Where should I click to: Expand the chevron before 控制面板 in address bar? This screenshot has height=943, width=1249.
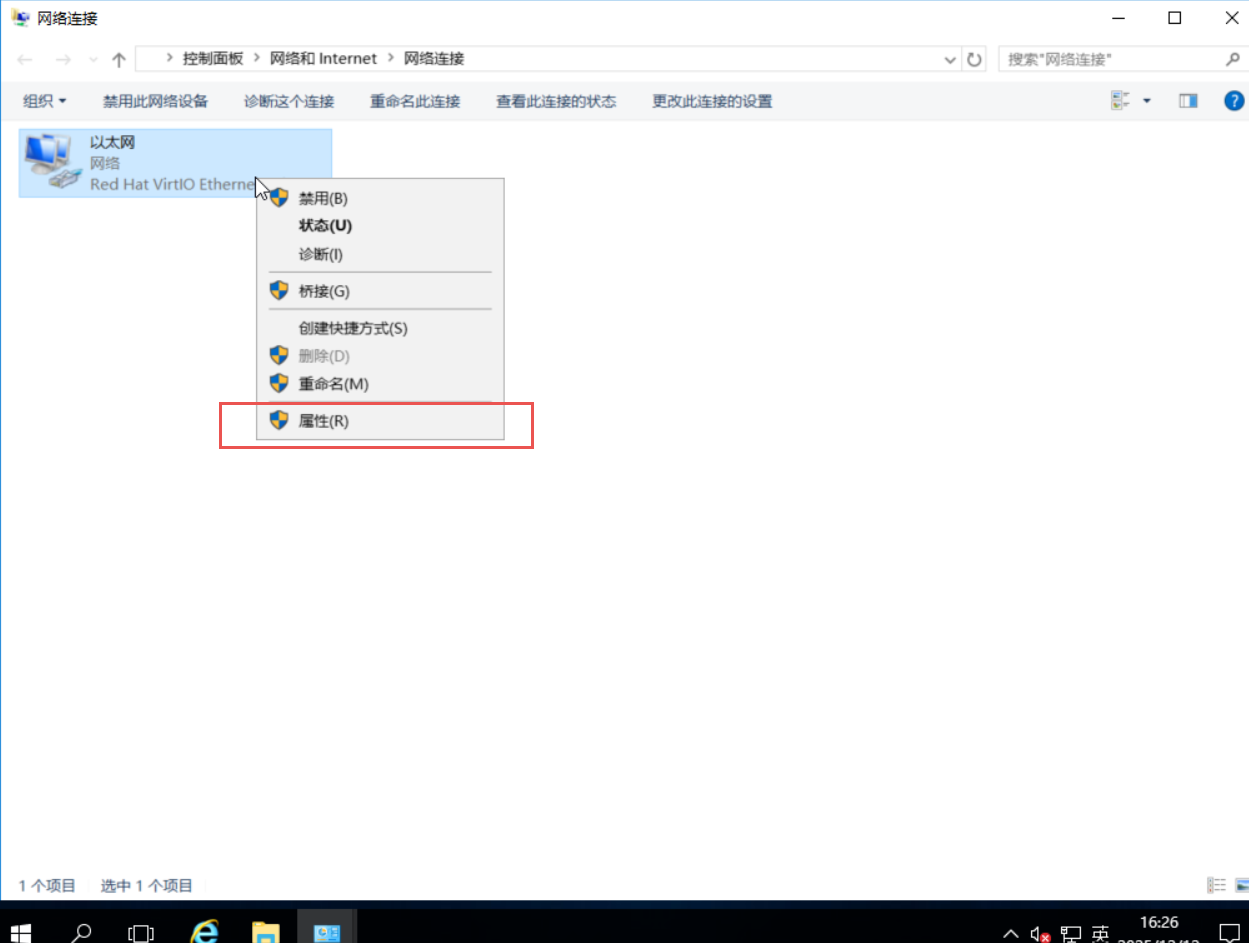pos(170,59)
